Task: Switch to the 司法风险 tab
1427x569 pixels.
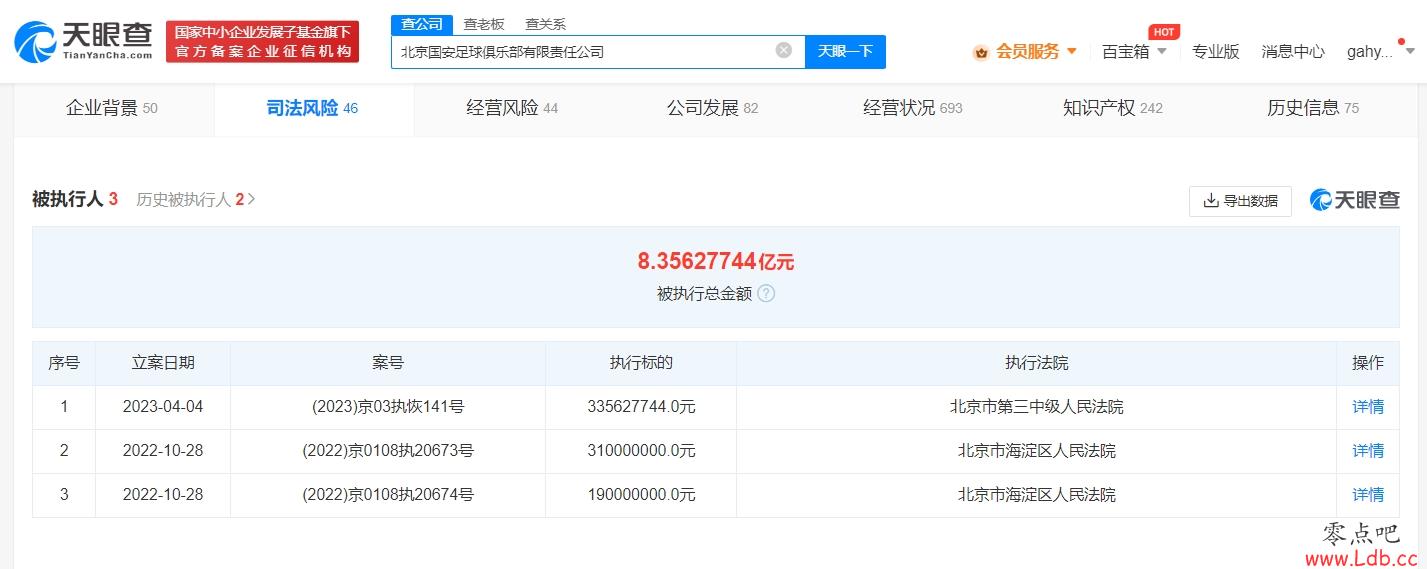Action: [312, 108]
